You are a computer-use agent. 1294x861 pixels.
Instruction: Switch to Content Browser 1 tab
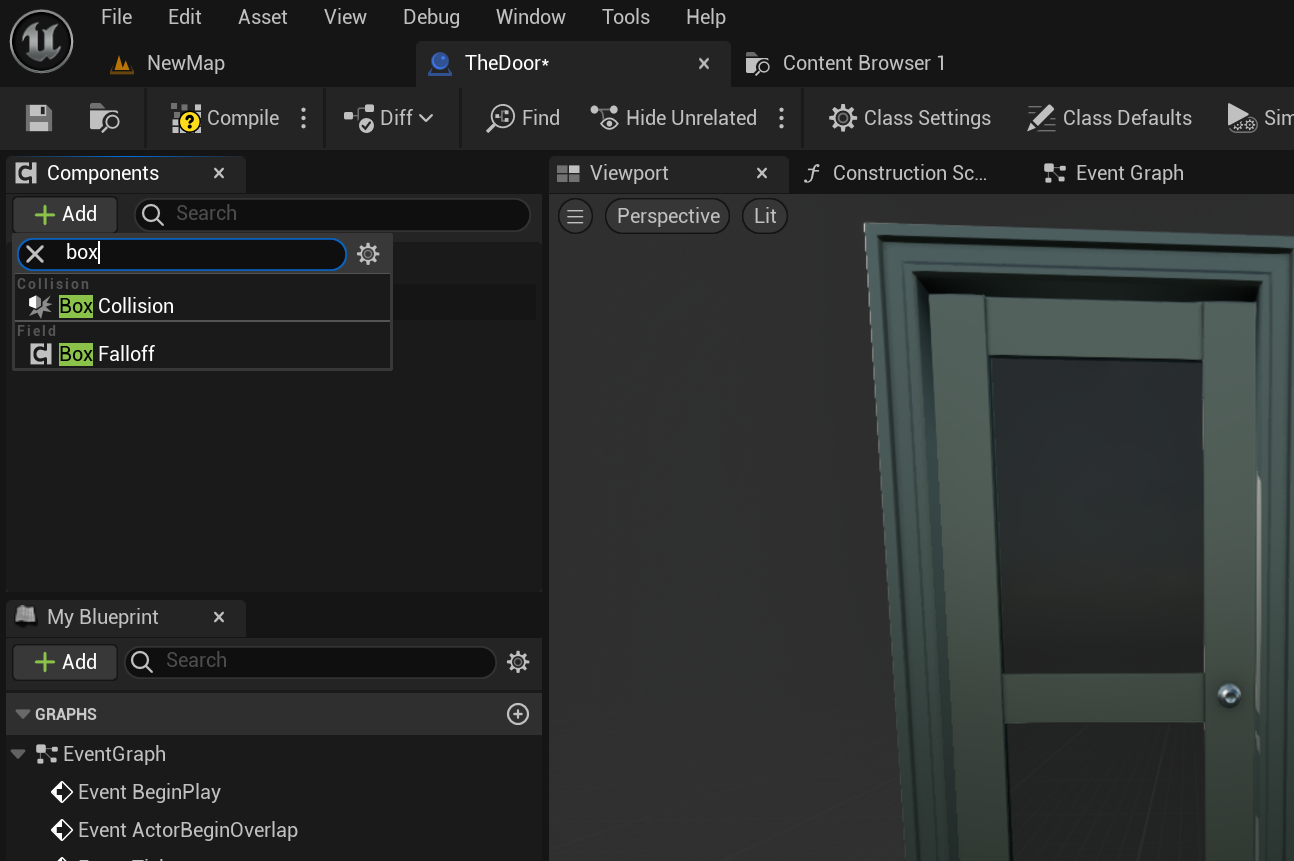point(845,63)
